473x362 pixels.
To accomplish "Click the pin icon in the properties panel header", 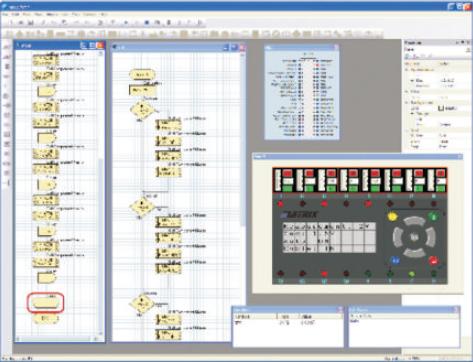I will [x=462, y=43].
